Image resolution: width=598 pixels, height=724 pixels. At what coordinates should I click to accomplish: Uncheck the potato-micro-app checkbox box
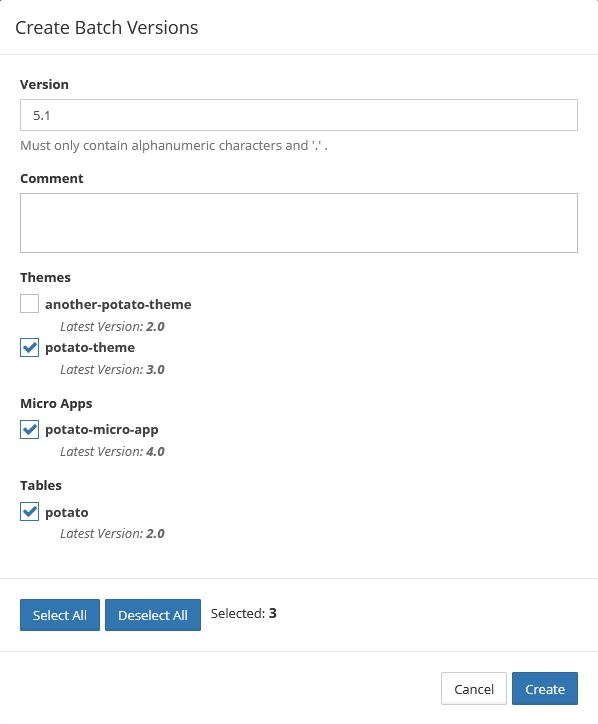click(x=29, y=429)
